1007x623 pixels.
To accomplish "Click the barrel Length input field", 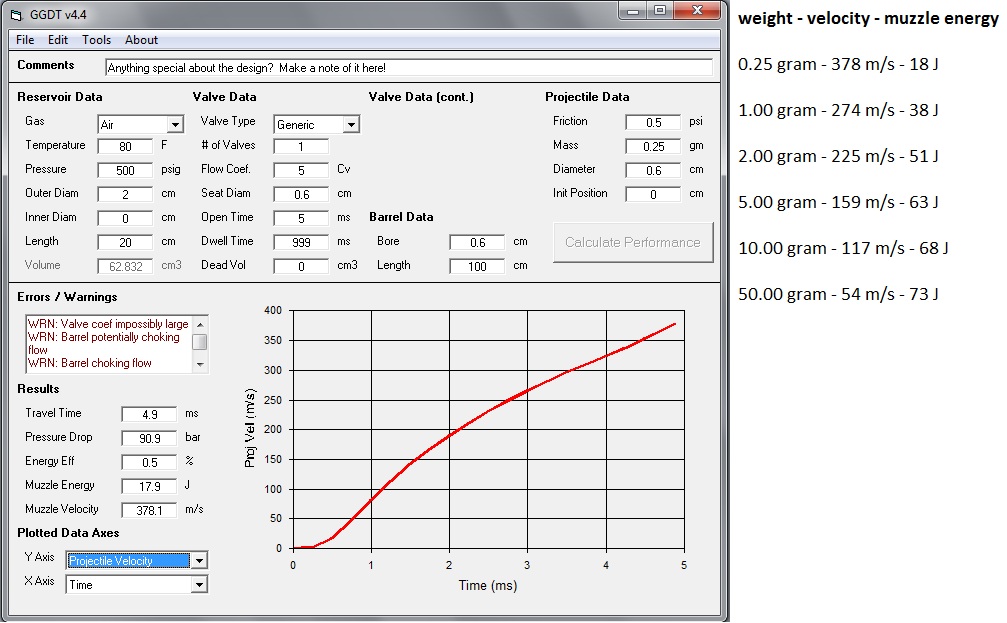I will click(476, 266).
